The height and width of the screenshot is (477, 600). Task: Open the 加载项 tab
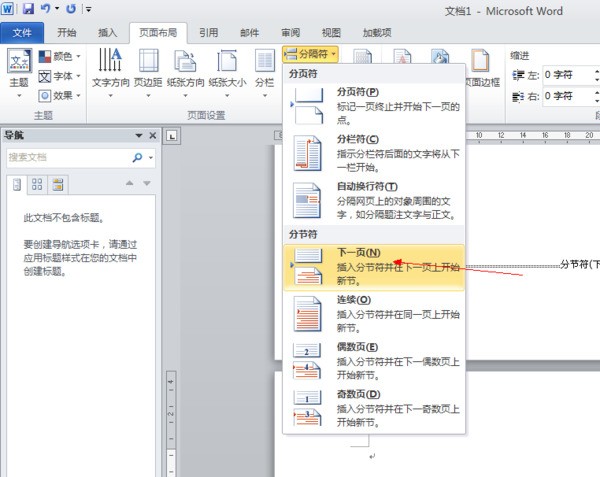click(377, 33)
